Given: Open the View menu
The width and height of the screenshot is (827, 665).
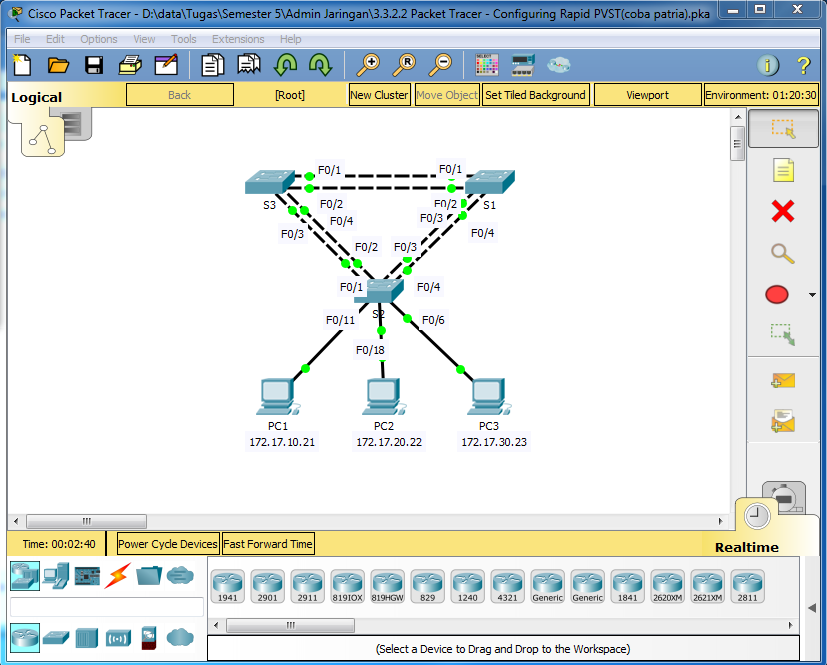Looking at the screenshot, I should coord(144,39).
